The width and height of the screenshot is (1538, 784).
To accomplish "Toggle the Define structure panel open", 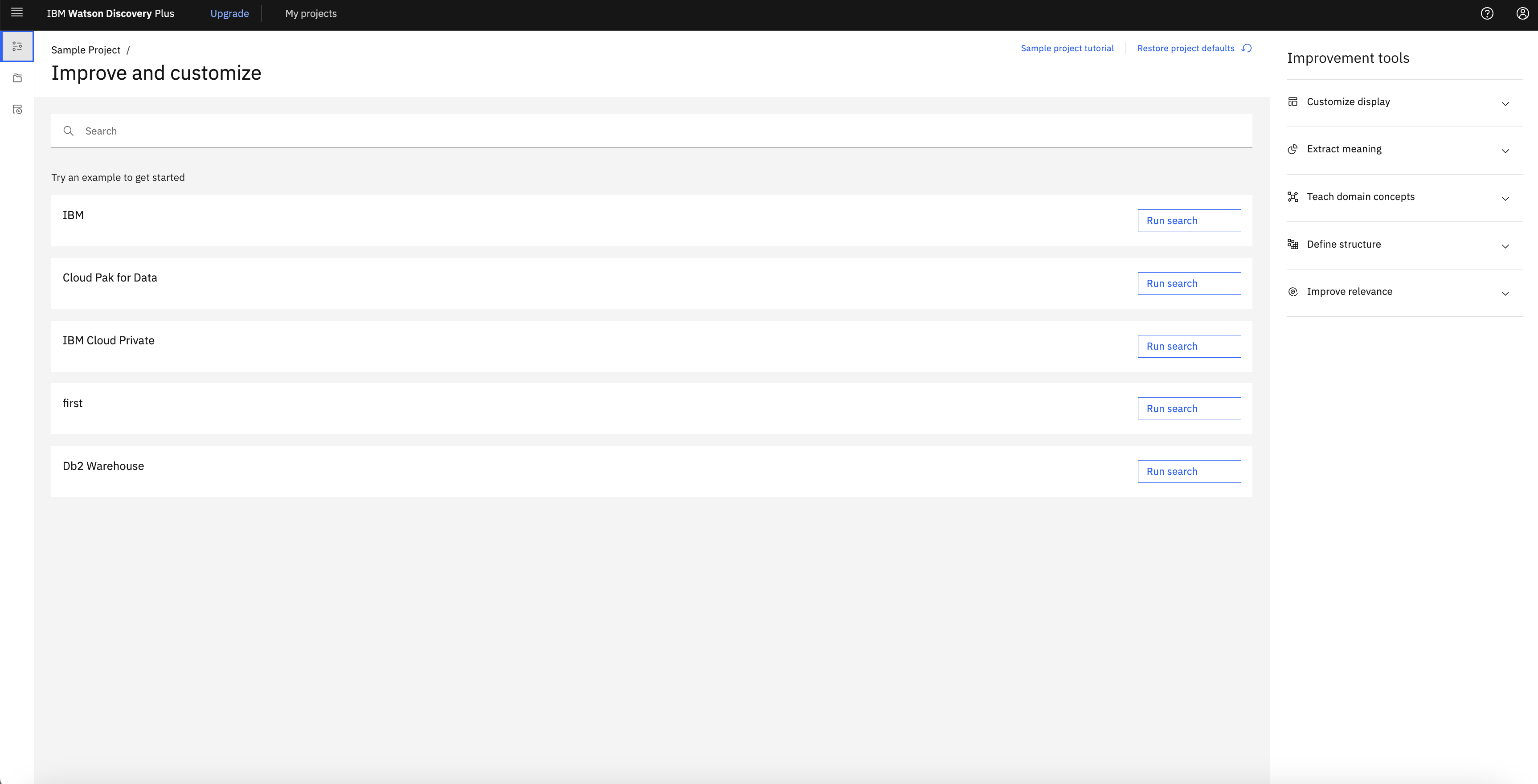I will 1400,244.
